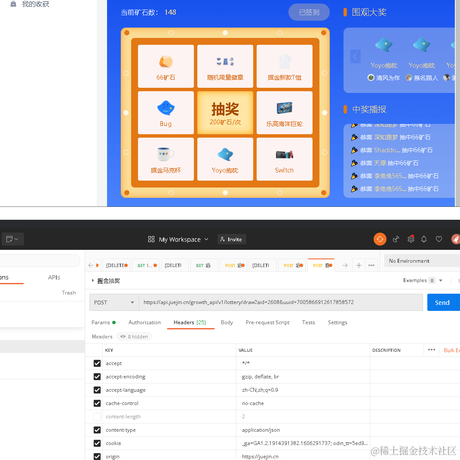Screen dimensions: 460x460
Task: Select the first [DELETE] request tab
Action: point(117,265)
